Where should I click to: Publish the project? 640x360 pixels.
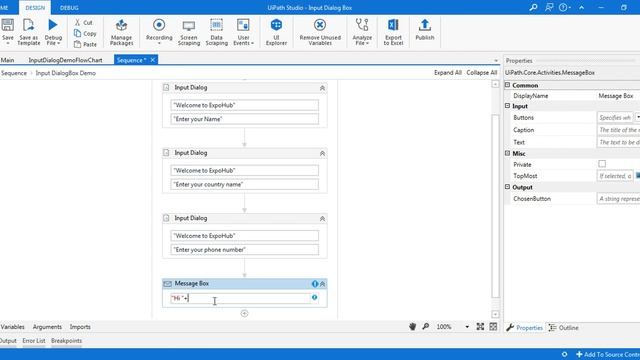424,30
